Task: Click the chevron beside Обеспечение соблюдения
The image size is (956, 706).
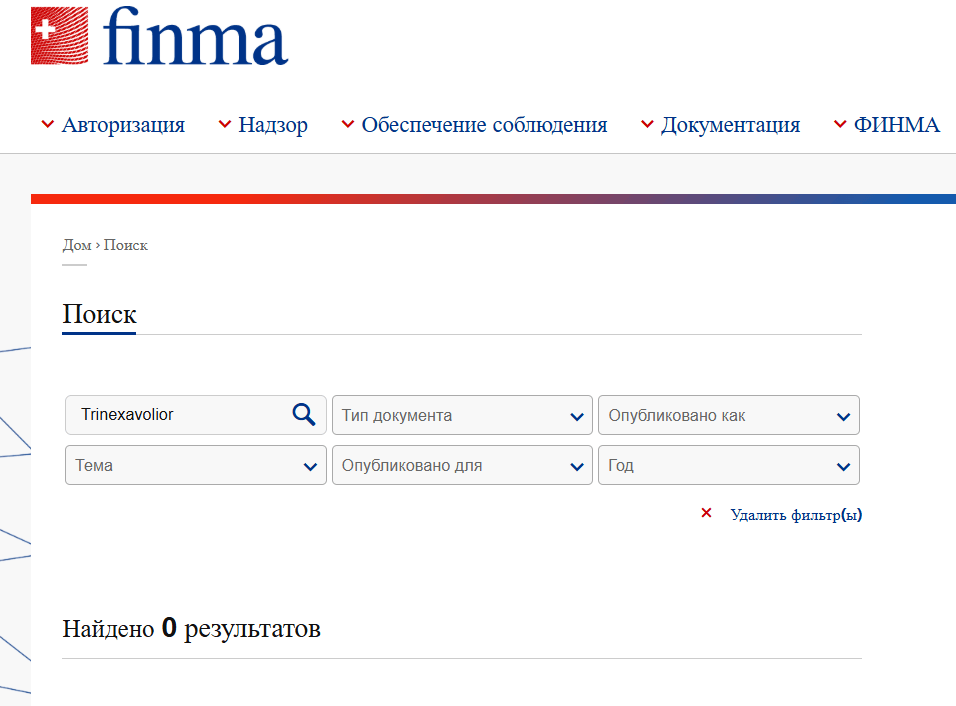Action: pos(347,124)
